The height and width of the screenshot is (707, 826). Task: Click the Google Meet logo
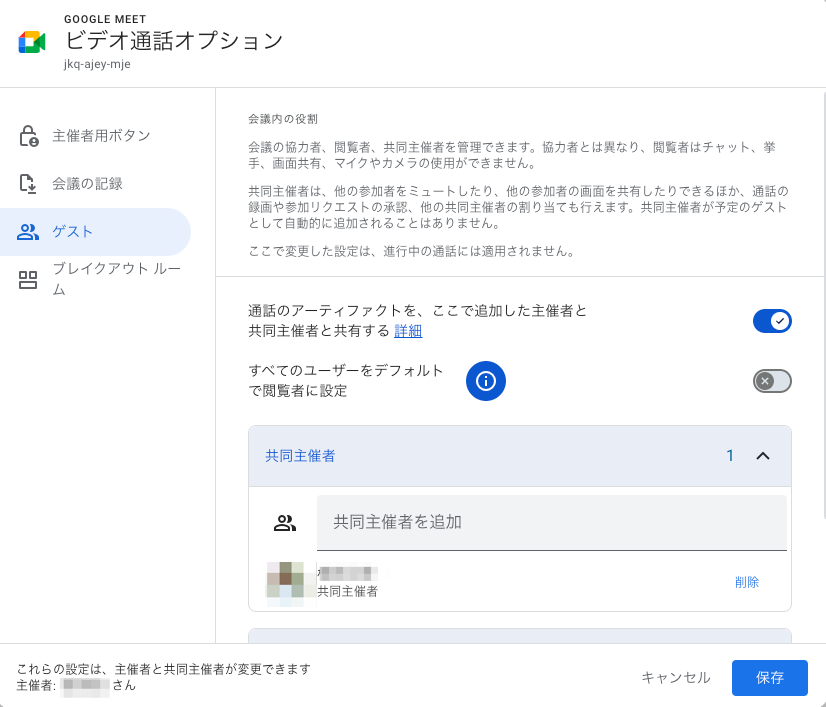[x=31, y=42]
